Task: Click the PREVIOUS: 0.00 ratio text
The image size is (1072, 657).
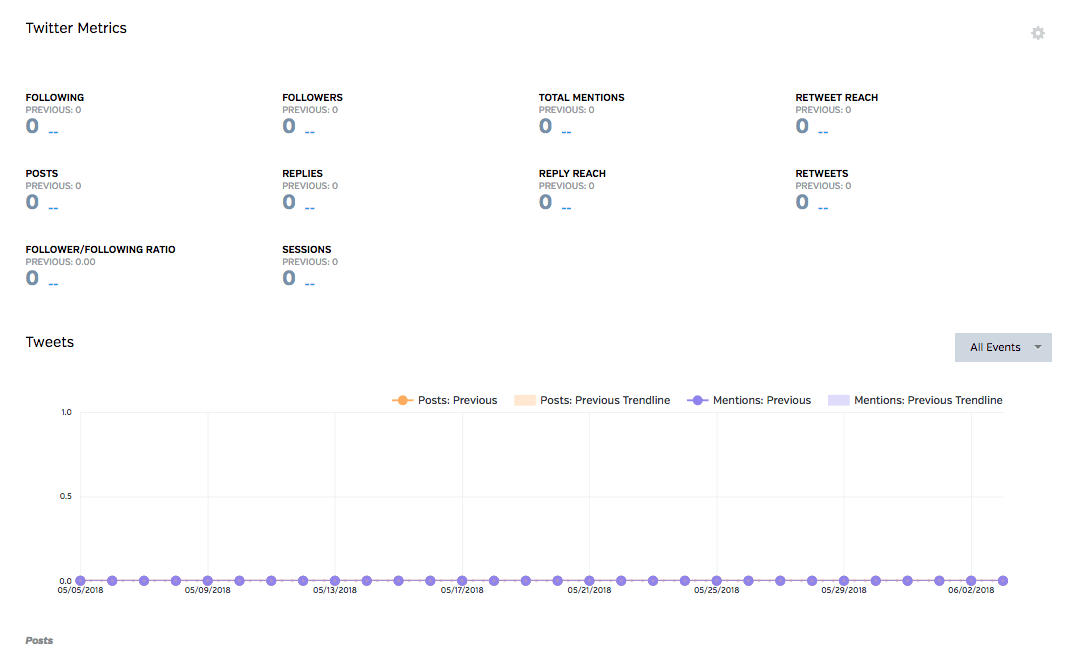Action: pyautogui.click(x=60, y=261)
